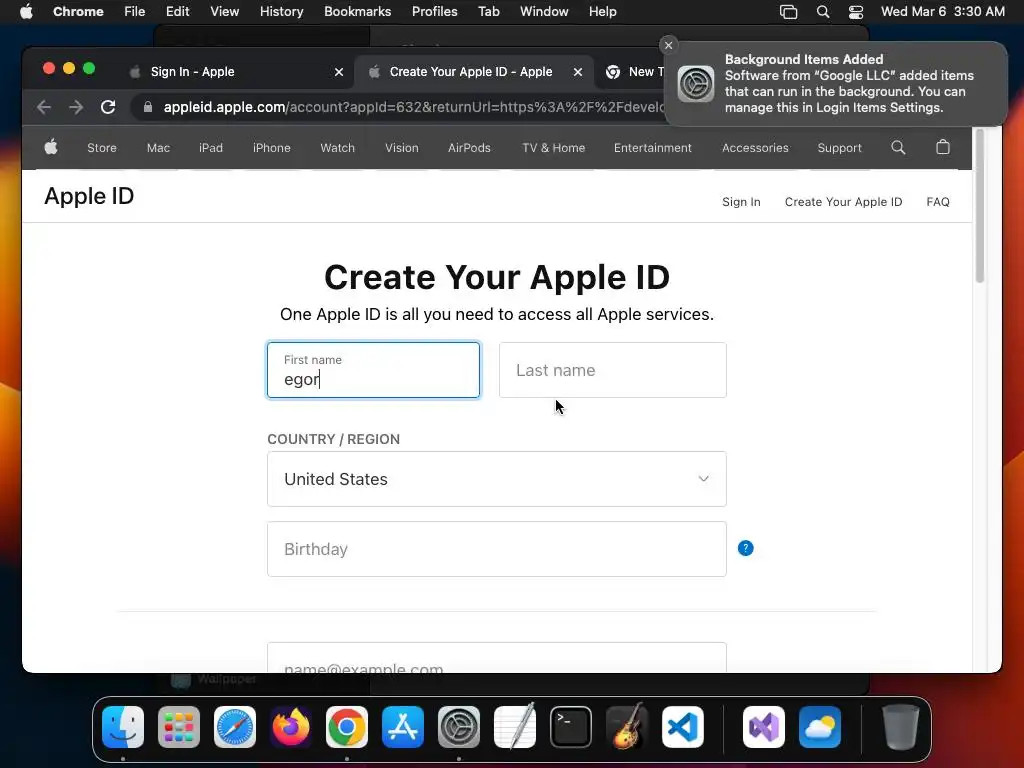Launch GarageBand from the Dock

tap(627, 727)
